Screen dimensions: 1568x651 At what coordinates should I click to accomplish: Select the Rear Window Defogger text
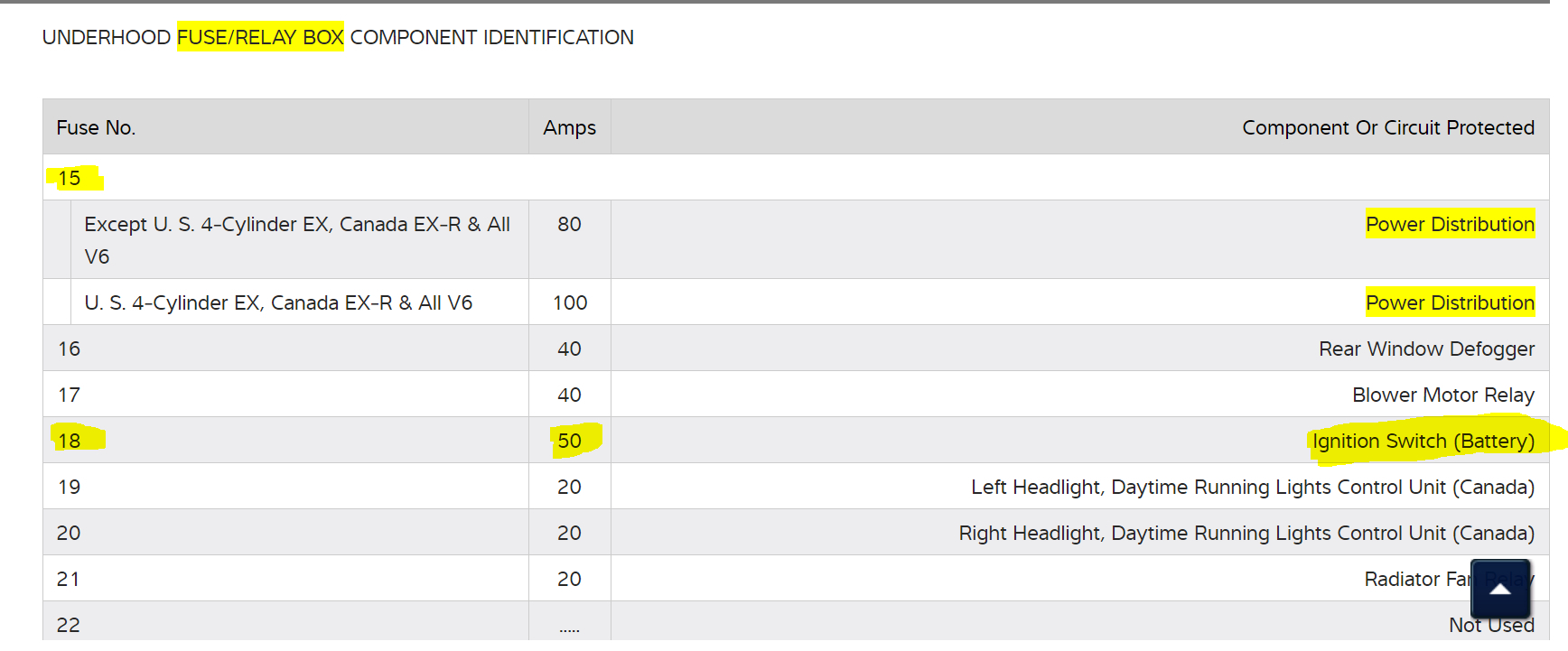click(1425, 349)
